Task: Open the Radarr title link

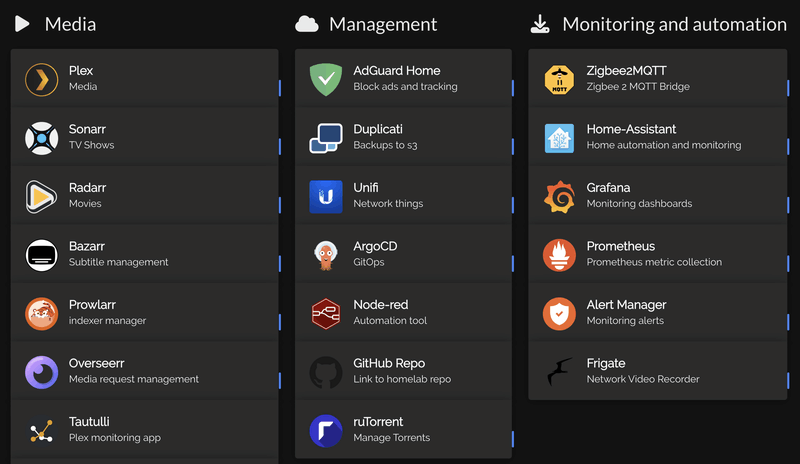Action: 87,188
